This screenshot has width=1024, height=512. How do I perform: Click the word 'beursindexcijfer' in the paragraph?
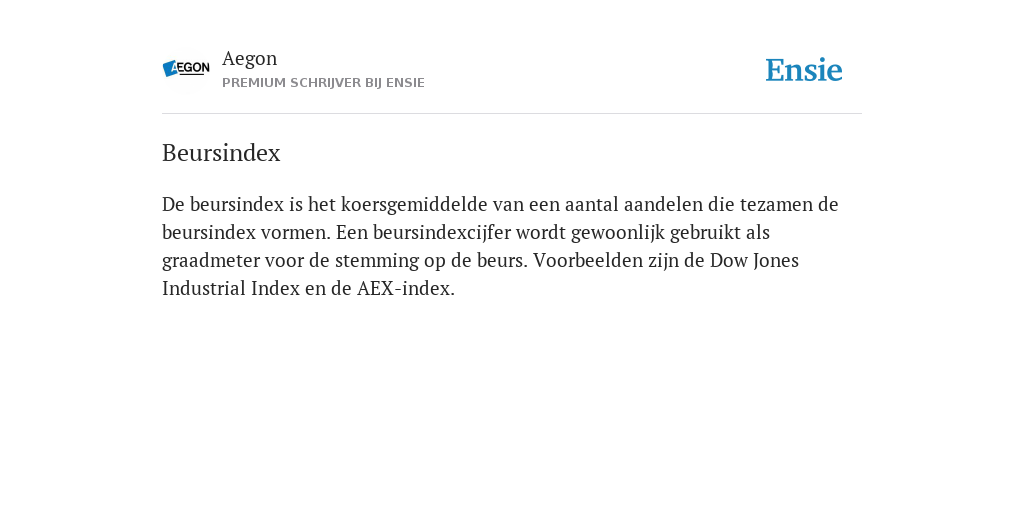[451, 232]
